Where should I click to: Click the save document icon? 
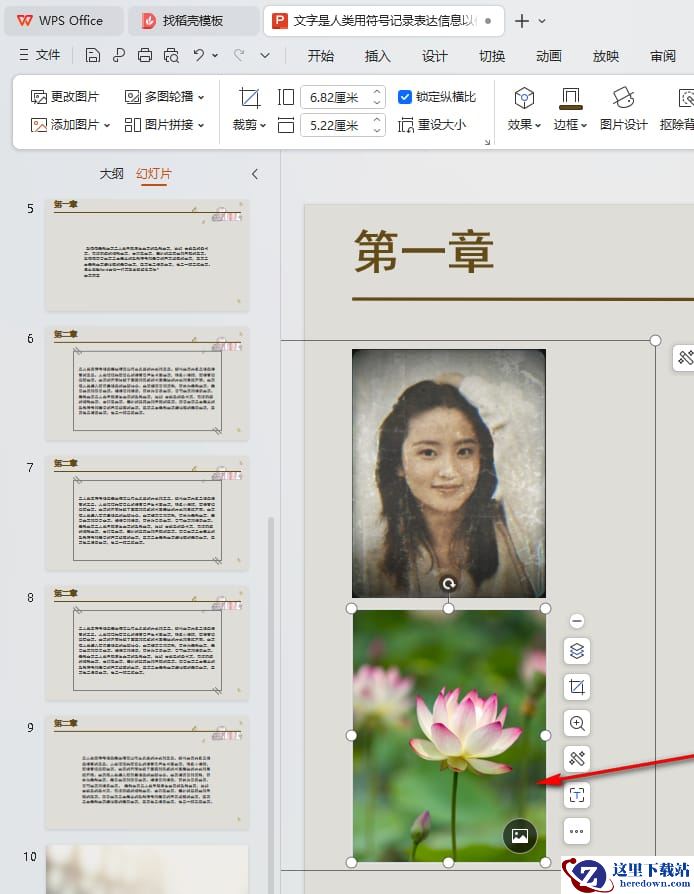(92, 55)
